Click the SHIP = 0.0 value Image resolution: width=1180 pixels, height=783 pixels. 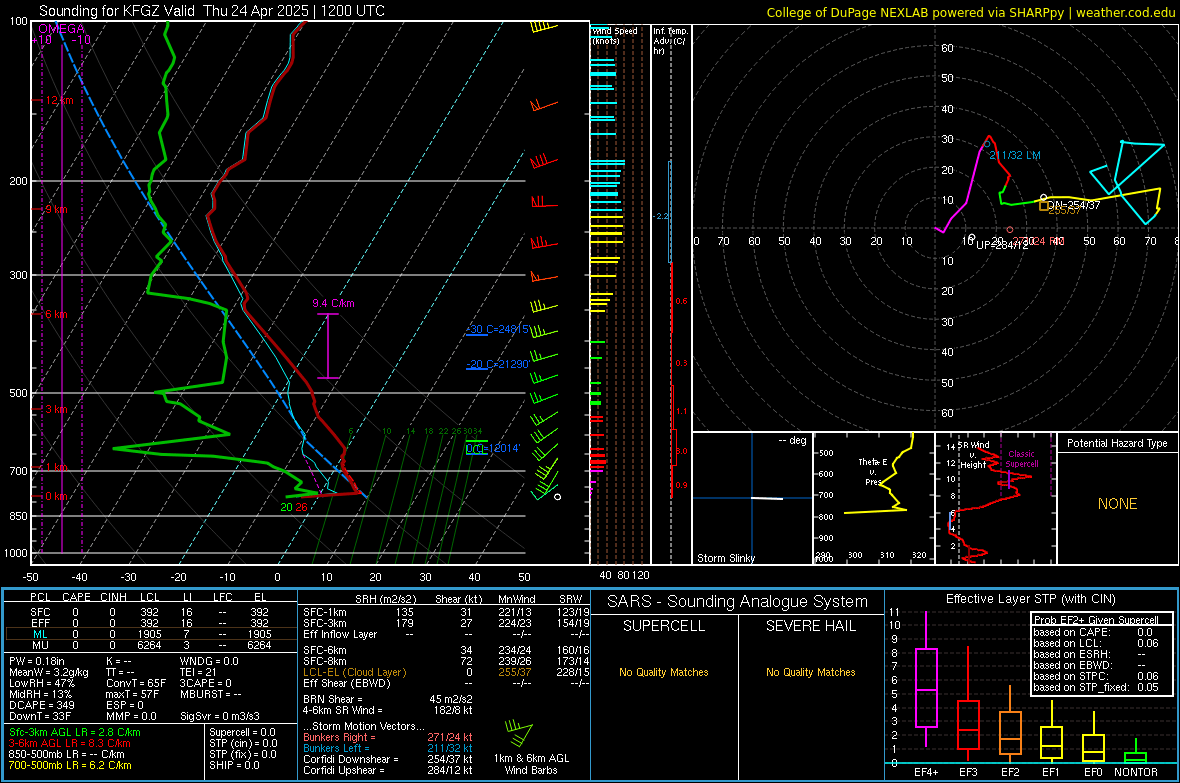tap(234, 765)
